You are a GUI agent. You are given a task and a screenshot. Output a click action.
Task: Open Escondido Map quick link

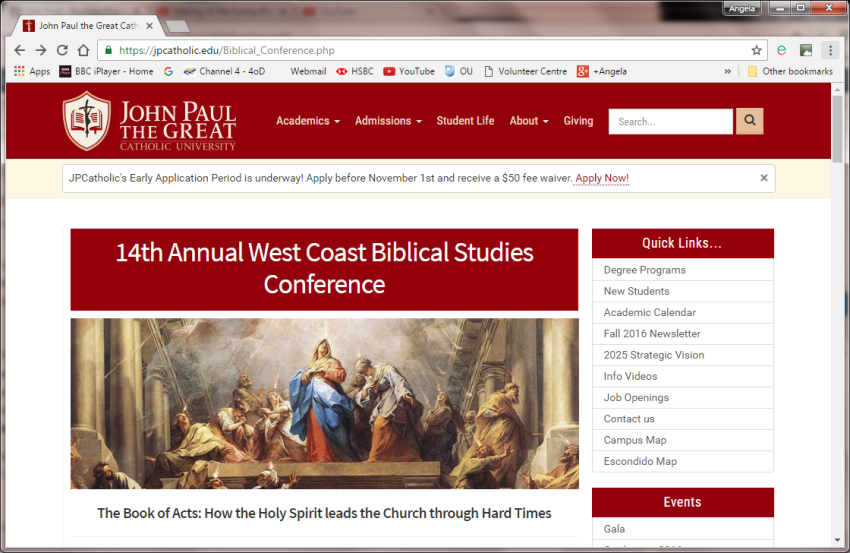(x=682, y=461)
